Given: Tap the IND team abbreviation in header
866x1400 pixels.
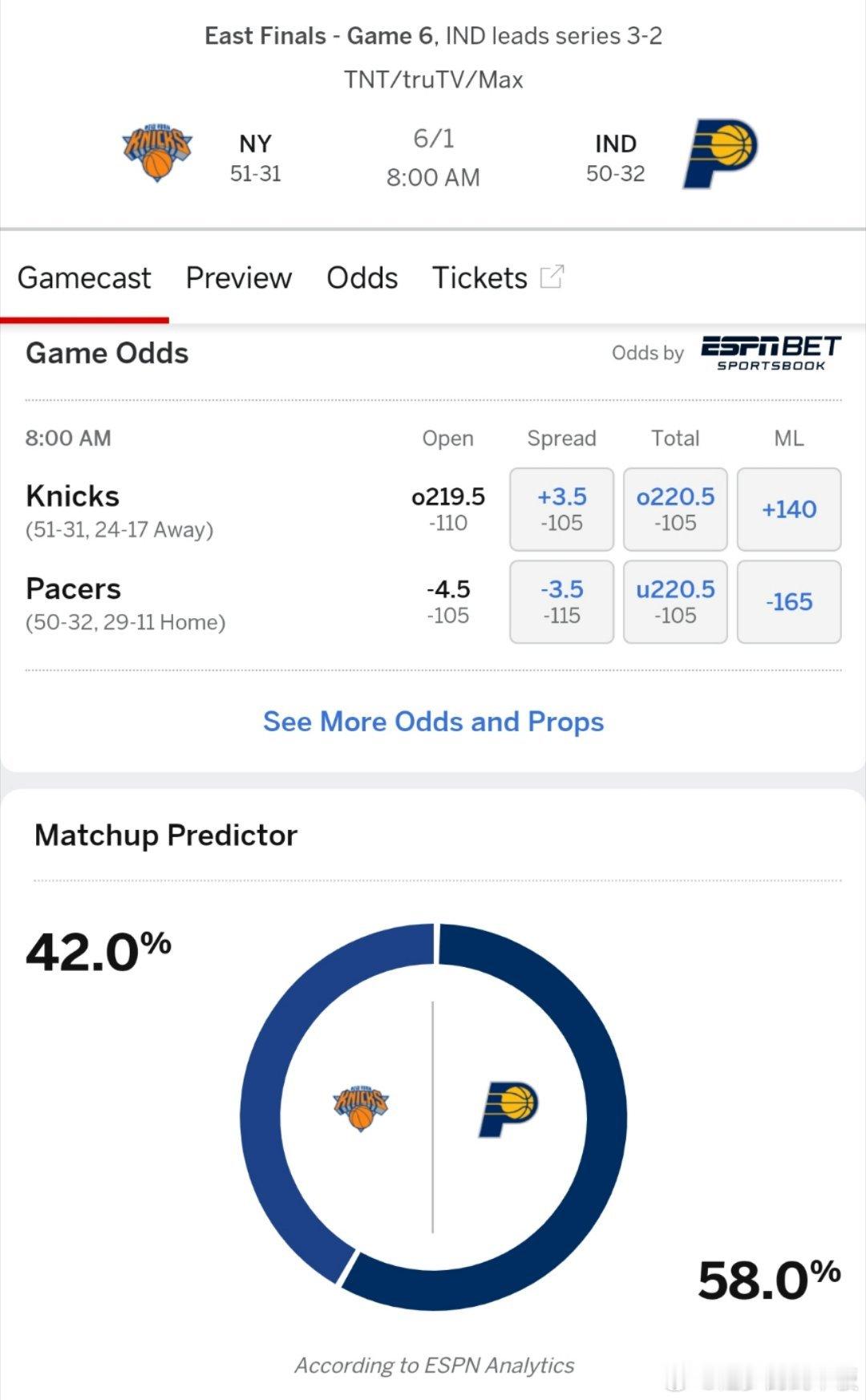Looking at the screenshot, I should point(616,144).
